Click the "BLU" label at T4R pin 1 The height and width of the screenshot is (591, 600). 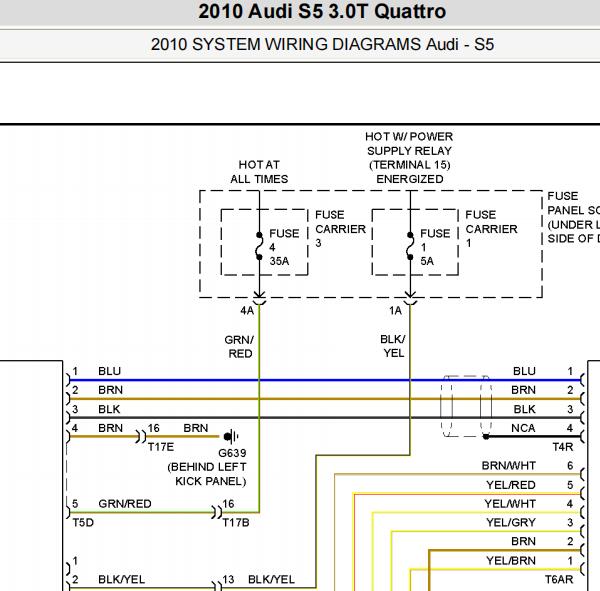click(524, 371)
